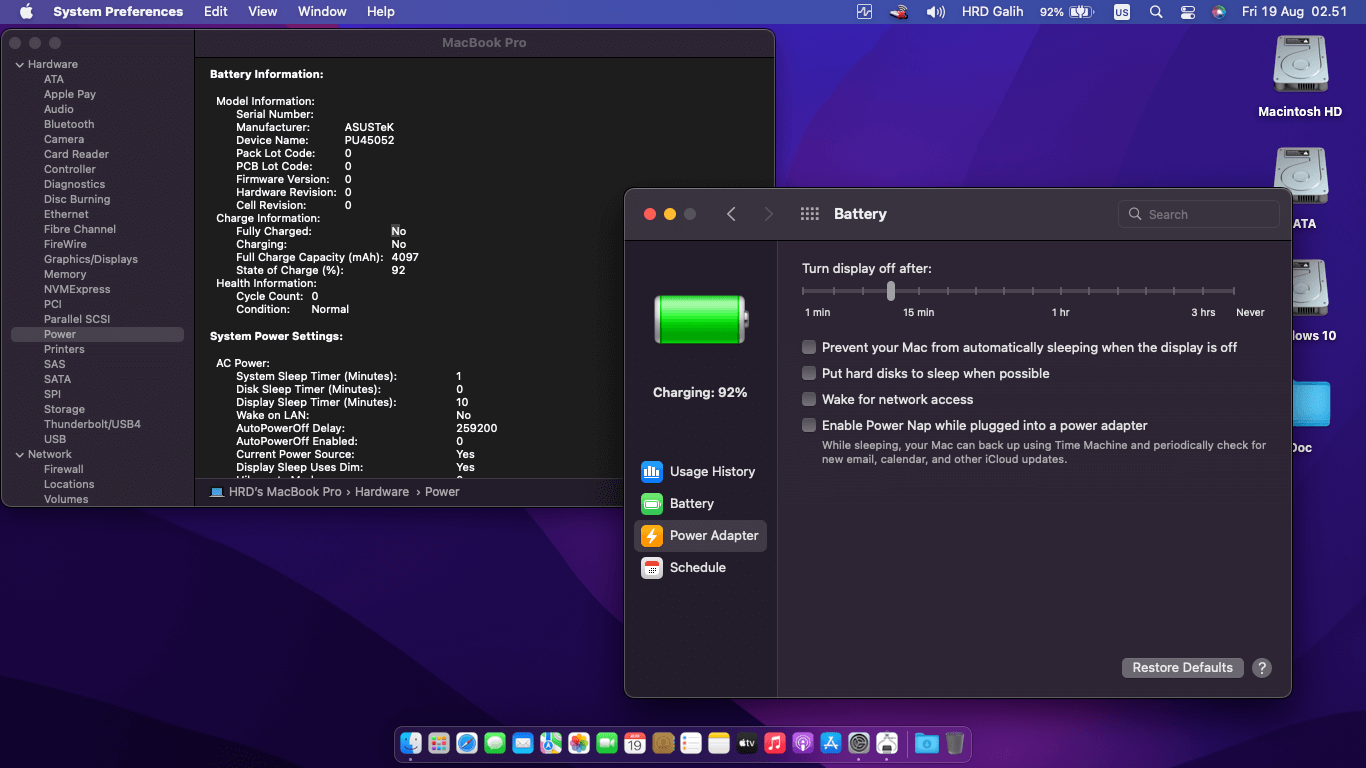
Task: Click the US input source indicator
Action: [x=1122, y=12]
